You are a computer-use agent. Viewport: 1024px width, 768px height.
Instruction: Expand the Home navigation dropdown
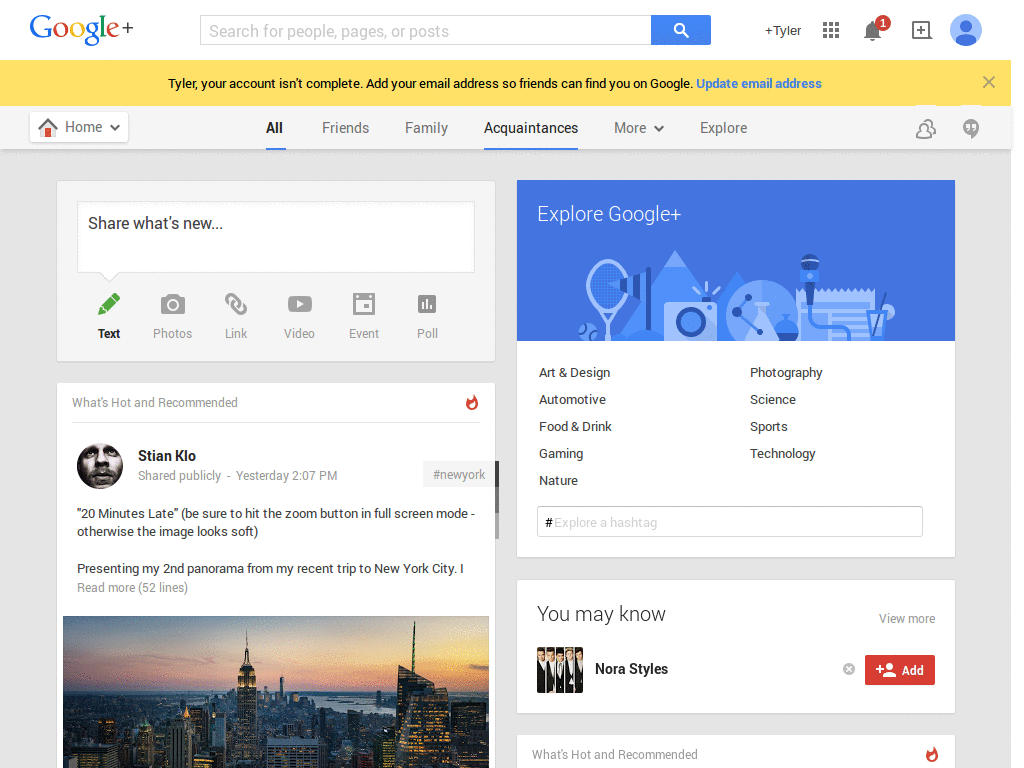tap(79, 127)
